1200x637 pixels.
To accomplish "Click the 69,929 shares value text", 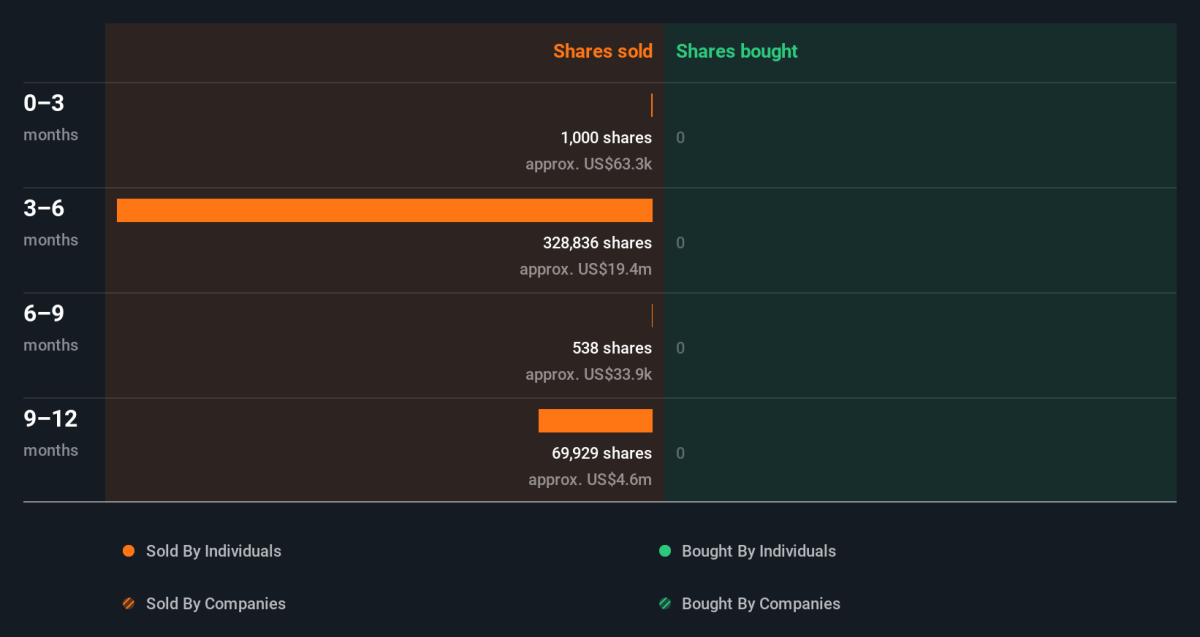I will click(x=602, y=453).
